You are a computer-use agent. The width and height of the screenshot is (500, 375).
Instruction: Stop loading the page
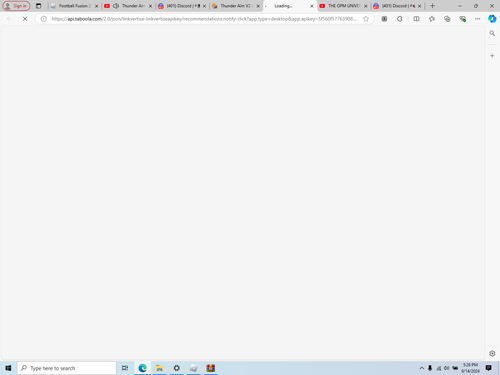25,19
